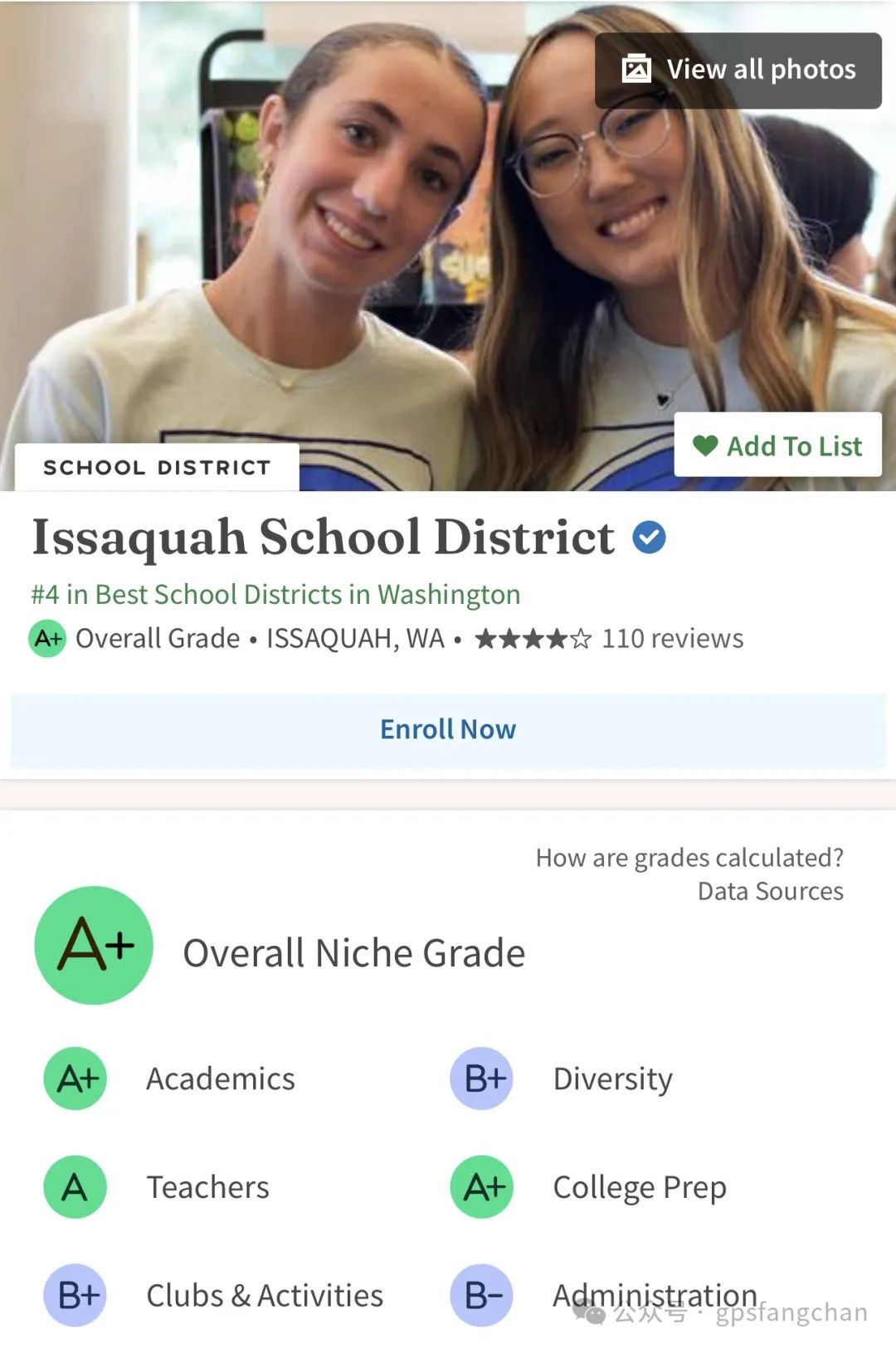The image size is (896, 1348).
Task: Click the green heart icon
Action: [x=705, y=446]
